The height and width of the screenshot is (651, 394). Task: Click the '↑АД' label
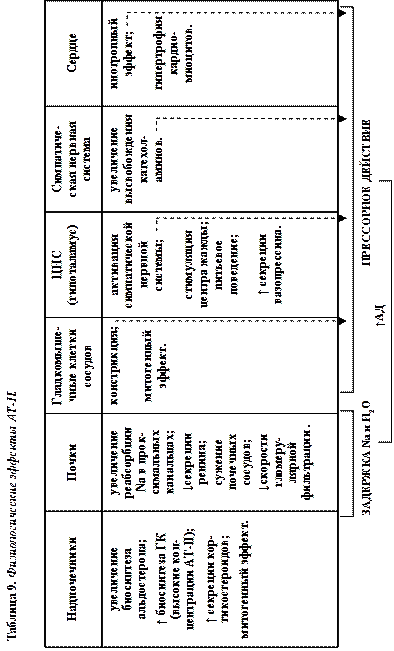point(382,316)
